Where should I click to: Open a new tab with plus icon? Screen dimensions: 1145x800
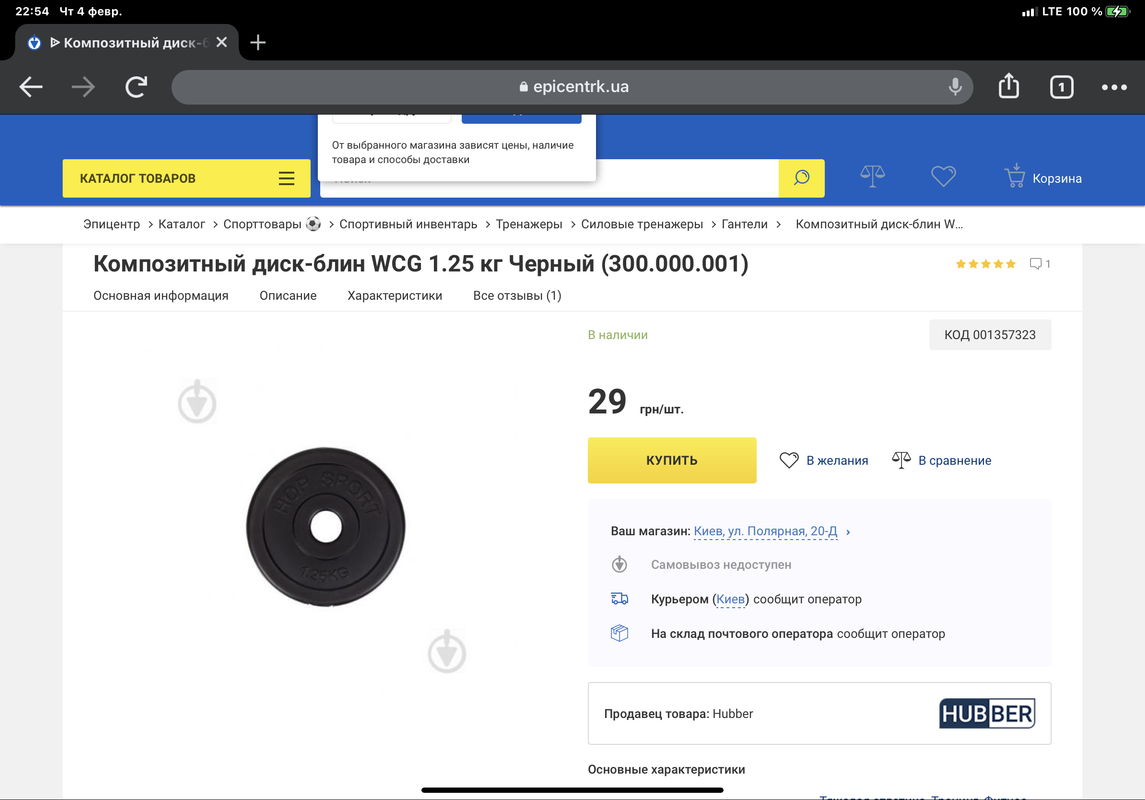[x=258, y=42]
